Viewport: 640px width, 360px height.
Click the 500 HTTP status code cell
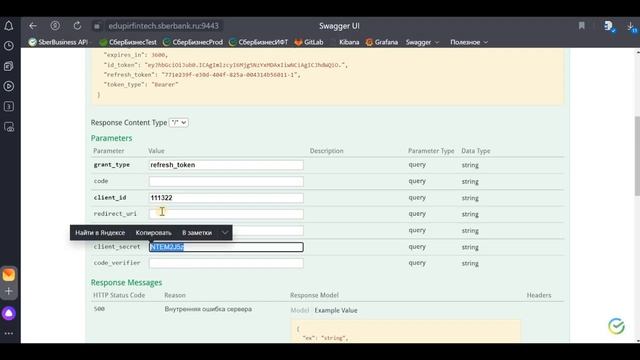point(99,309)
